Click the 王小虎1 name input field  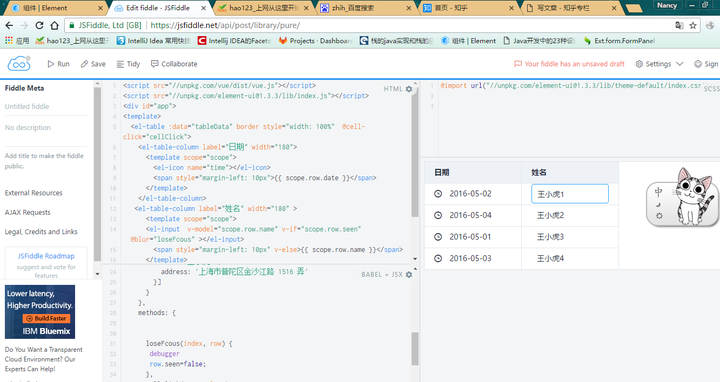pos(570,194)
